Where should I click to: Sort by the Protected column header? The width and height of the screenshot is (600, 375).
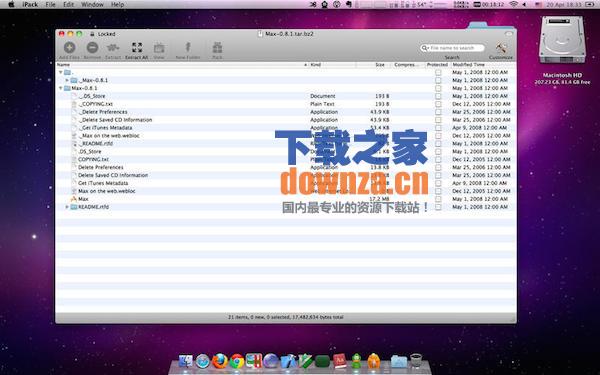coord(437,65)
